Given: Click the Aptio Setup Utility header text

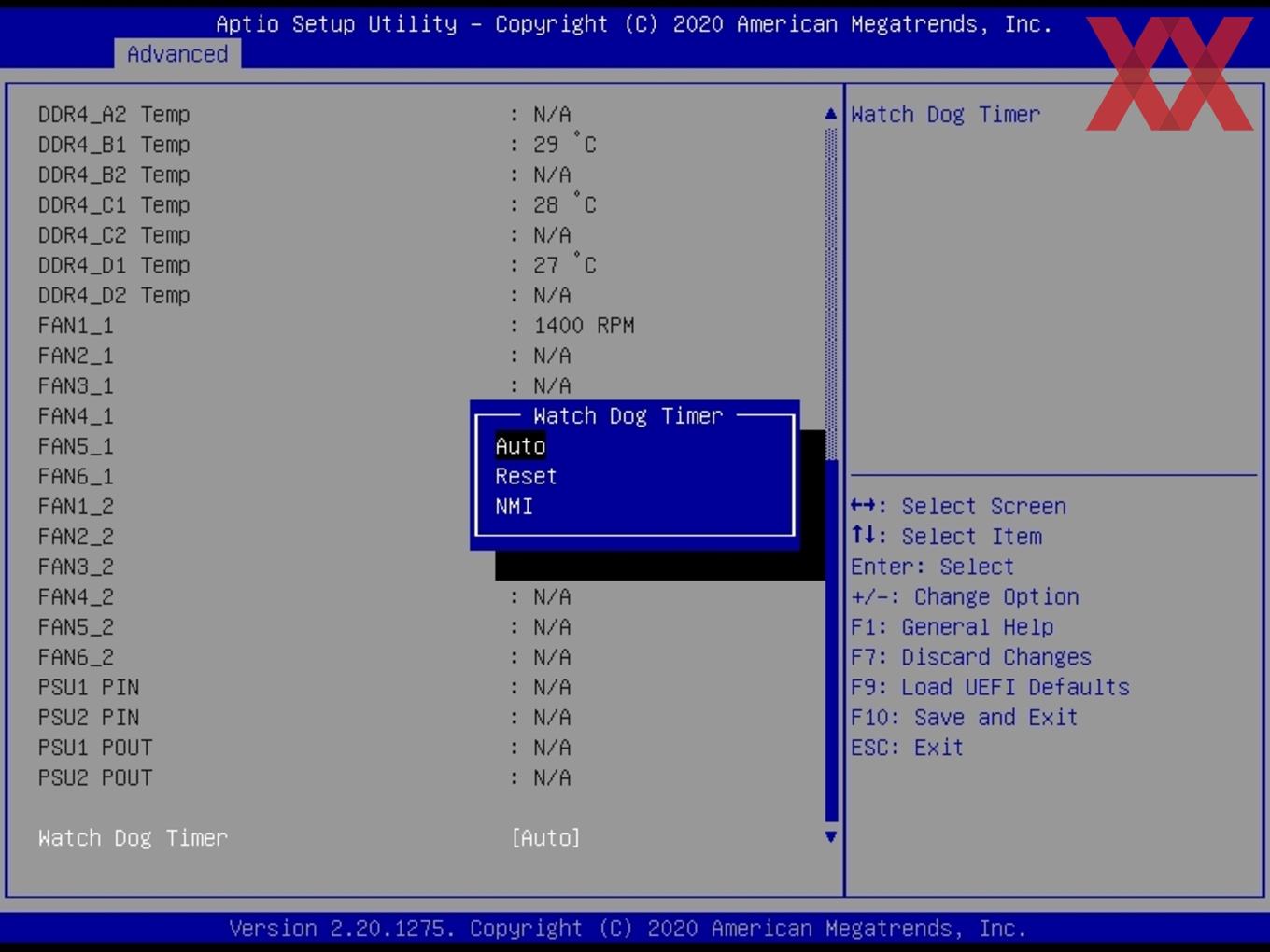Looking at the screenshot, I should (634, 24).
